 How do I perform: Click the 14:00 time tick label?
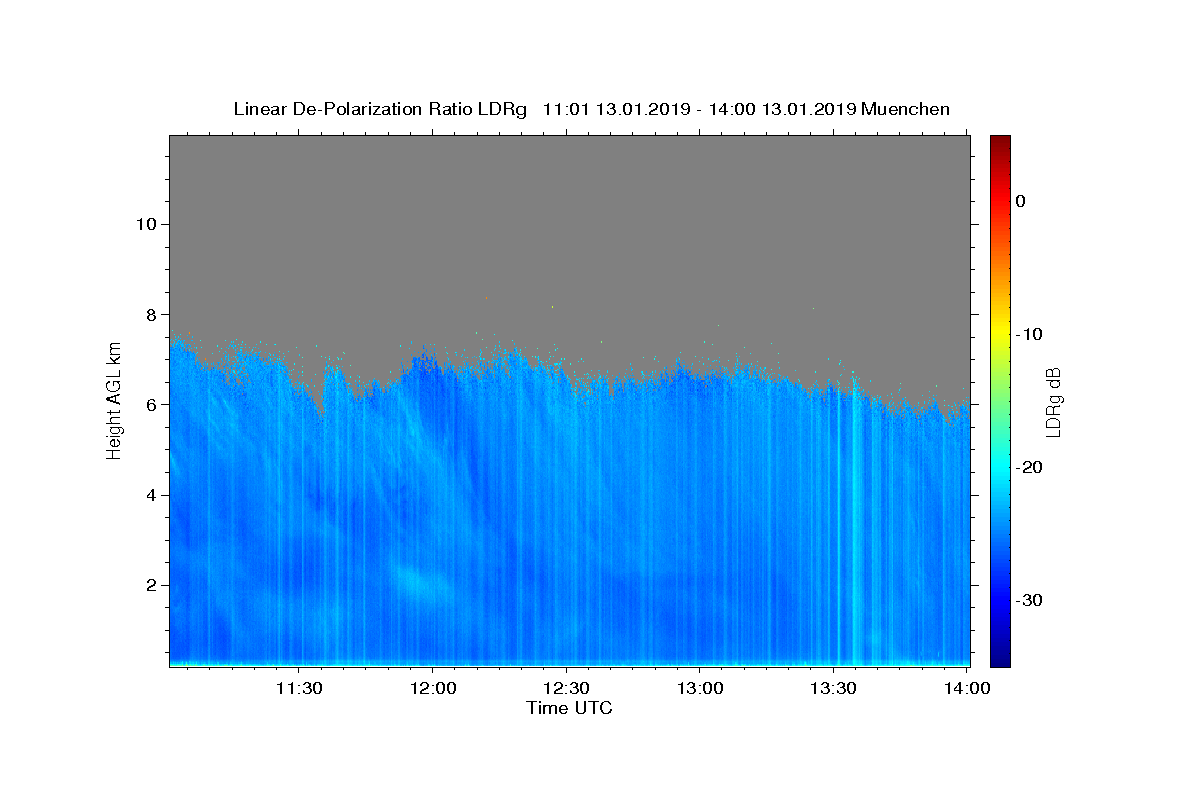tap(967, 688)
